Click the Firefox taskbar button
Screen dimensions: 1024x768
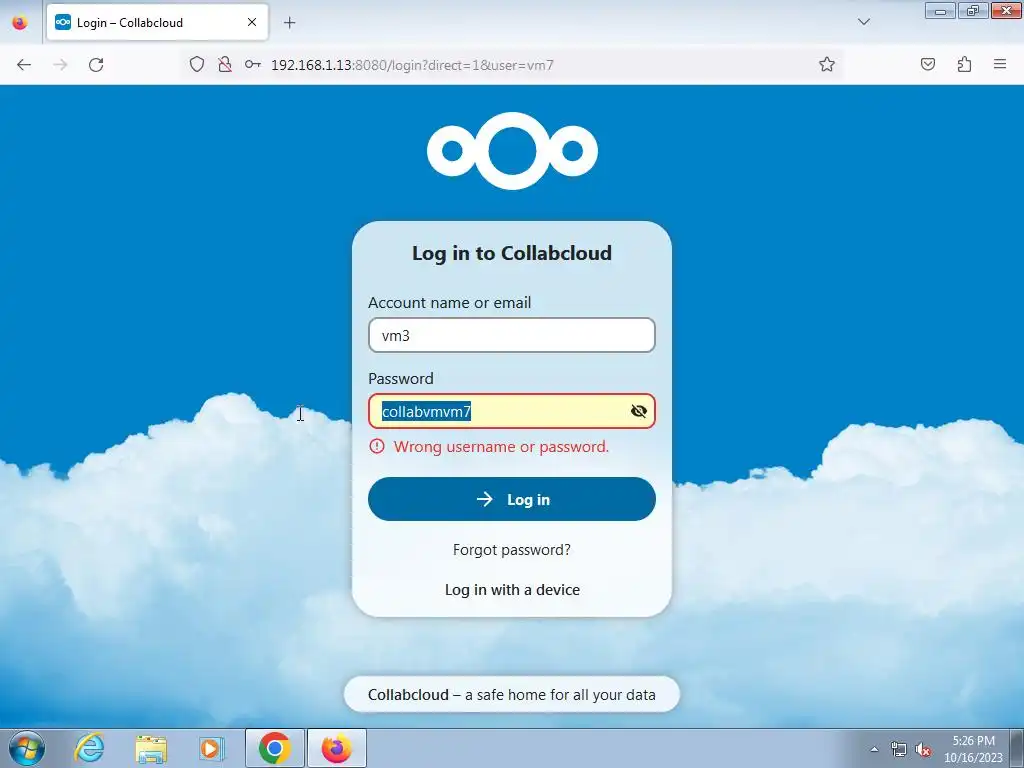[x=336, y=748]
